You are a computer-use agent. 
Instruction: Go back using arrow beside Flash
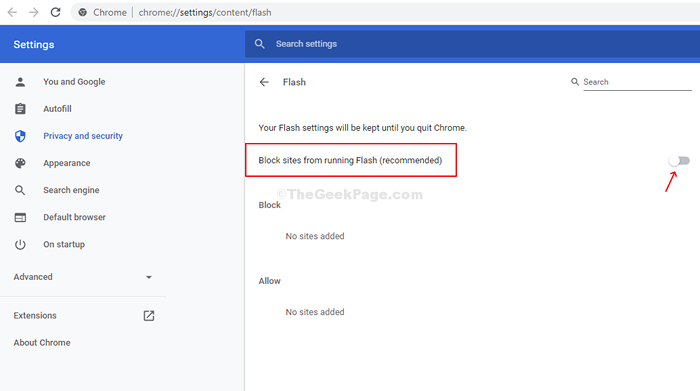(264, 82)
